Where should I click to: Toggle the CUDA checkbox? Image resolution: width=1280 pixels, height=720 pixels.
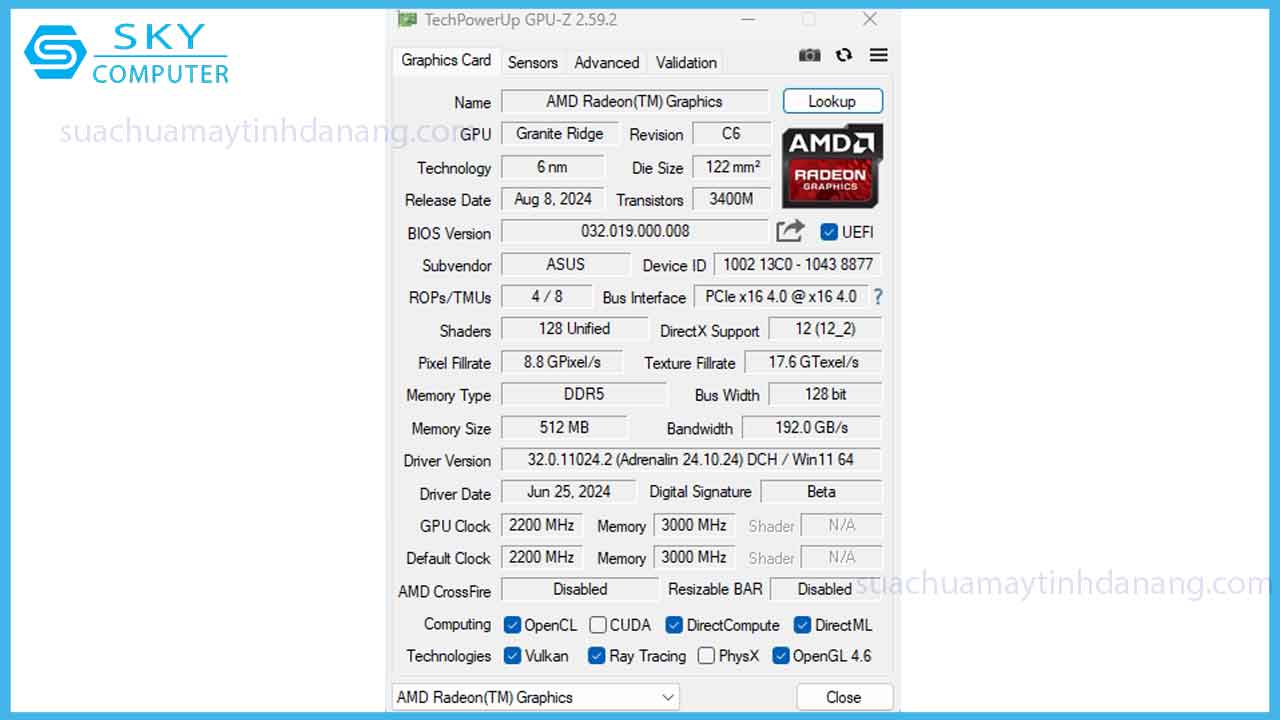tap(598, 625)
